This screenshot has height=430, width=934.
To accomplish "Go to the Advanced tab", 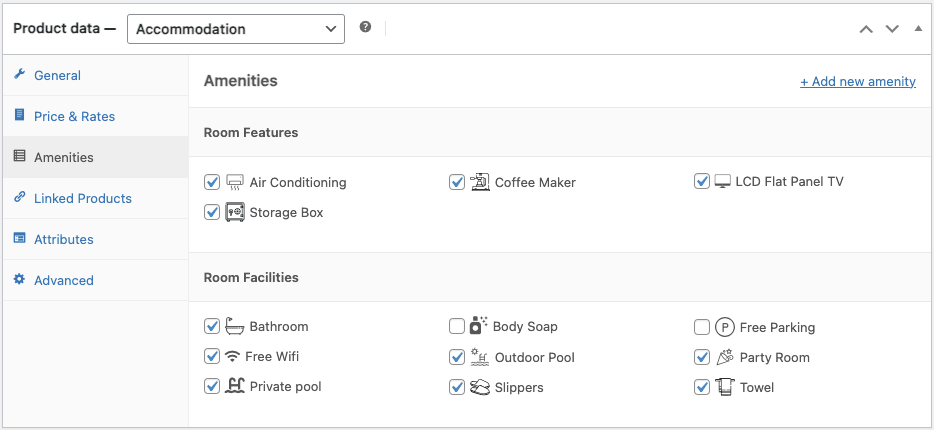I will pos(63,280).
